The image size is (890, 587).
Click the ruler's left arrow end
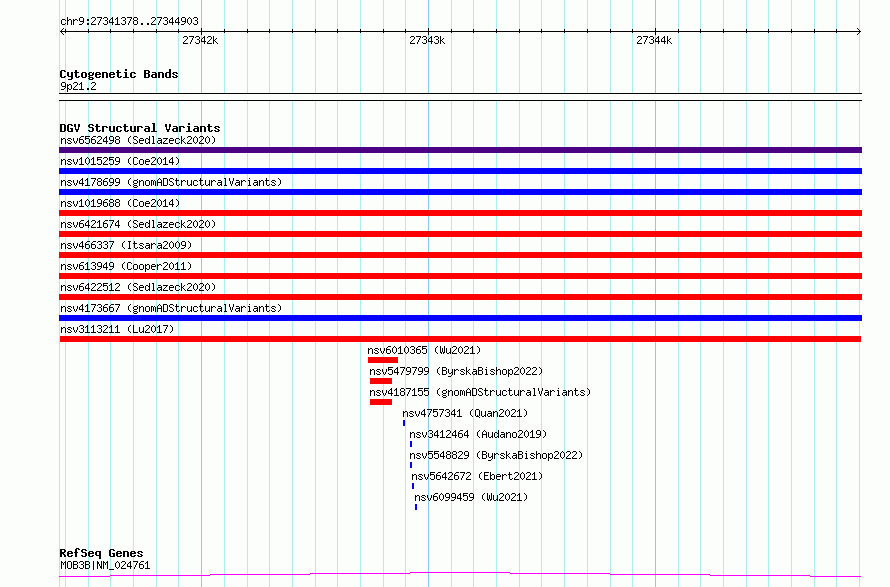62,31
